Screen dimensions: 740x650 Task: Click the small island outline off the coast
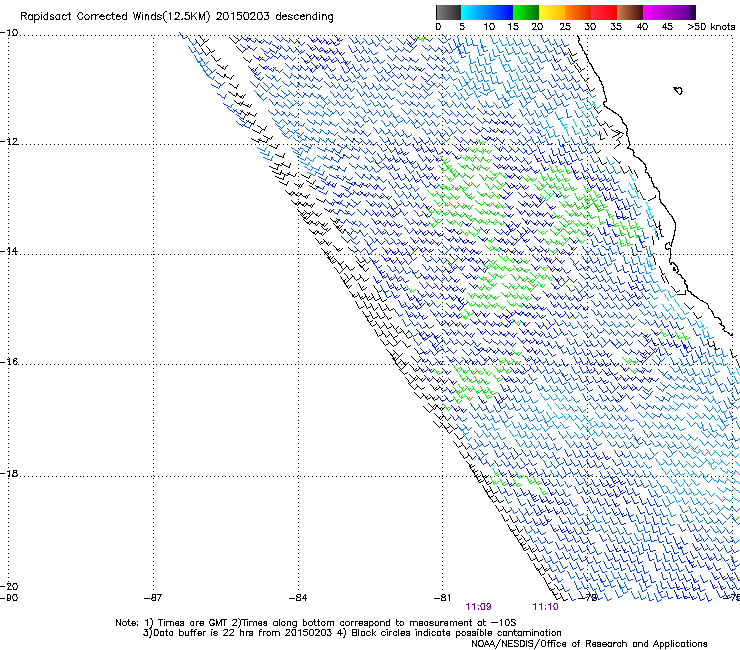pos(678,90)
